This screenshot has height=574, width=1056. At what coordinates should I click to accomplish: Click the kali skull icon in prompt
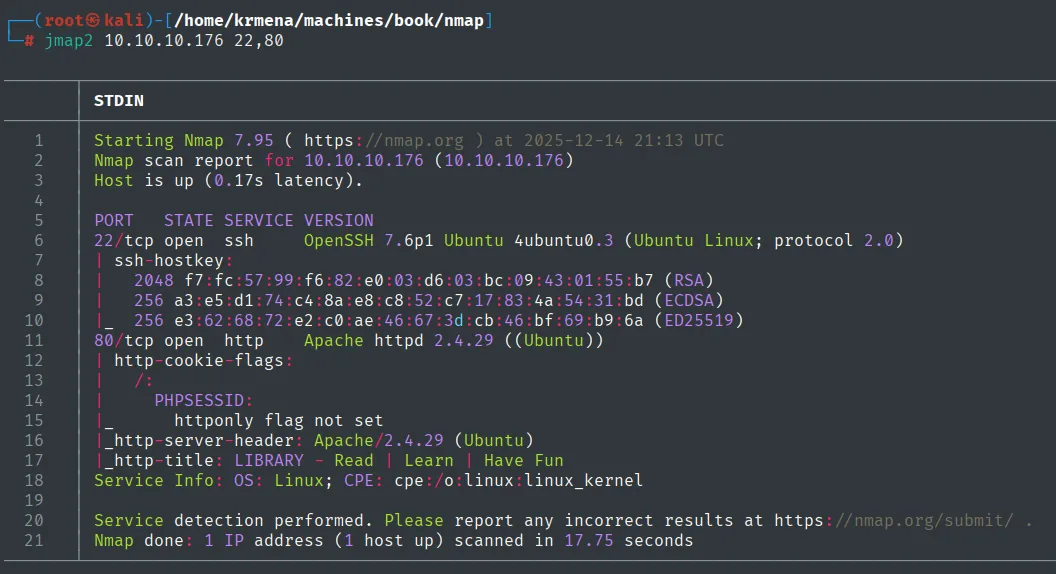pyautogui.click(x=93, y=20)
